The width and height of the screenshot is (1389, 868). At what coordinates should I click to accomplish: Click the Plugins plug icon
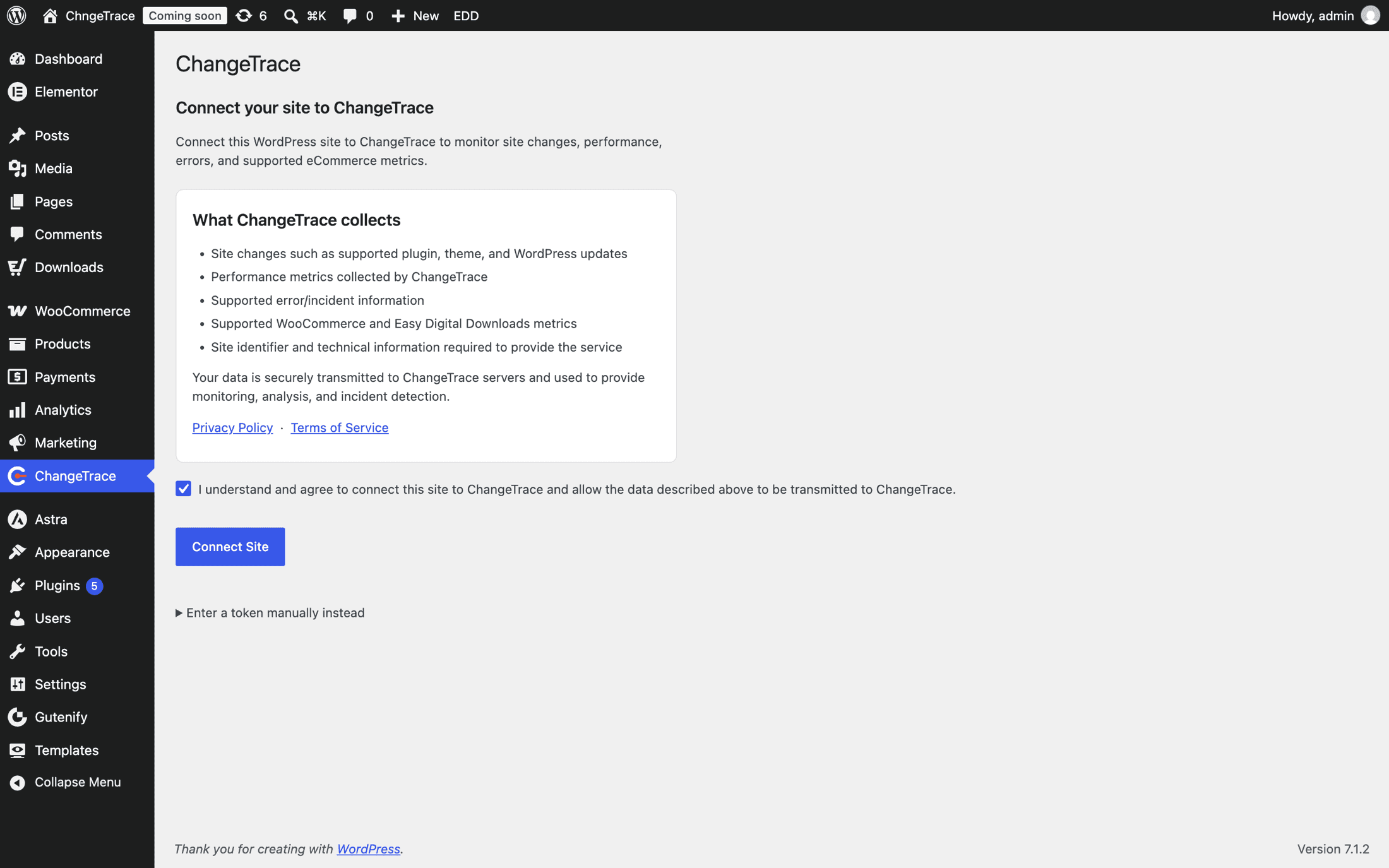tap(18, 585)
